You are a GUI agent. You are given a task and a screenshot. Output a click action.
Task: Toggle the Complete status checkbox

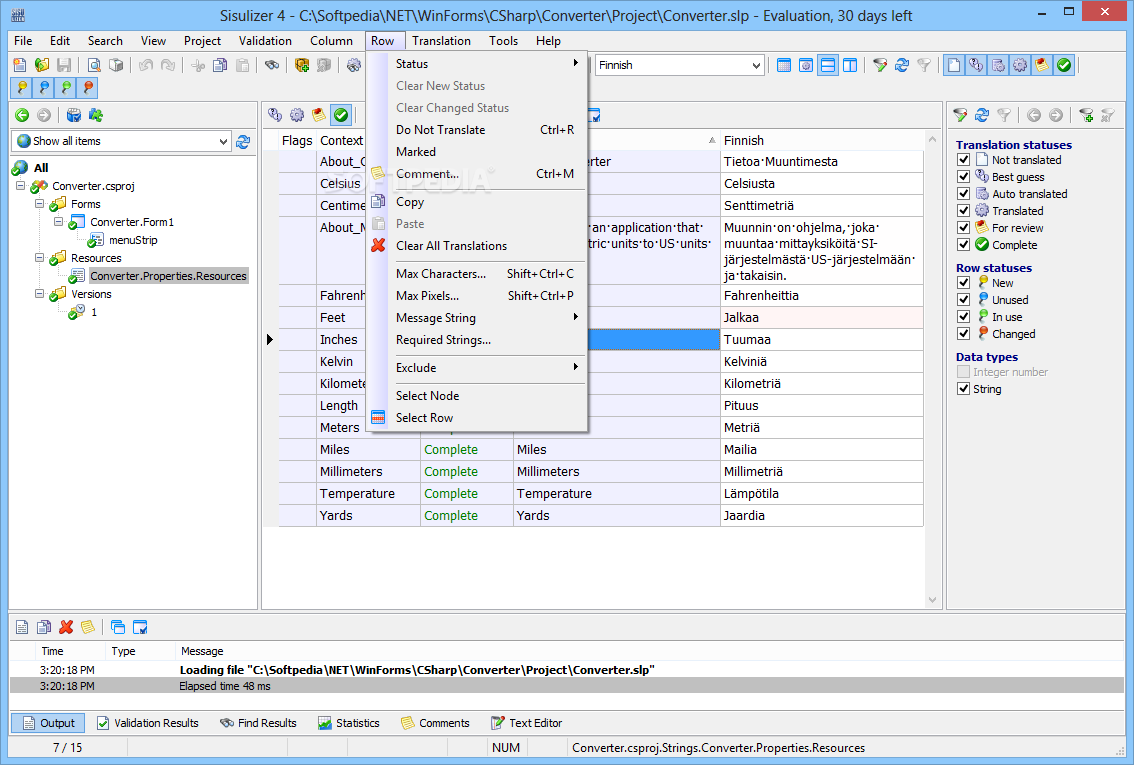tap(963, 245)
